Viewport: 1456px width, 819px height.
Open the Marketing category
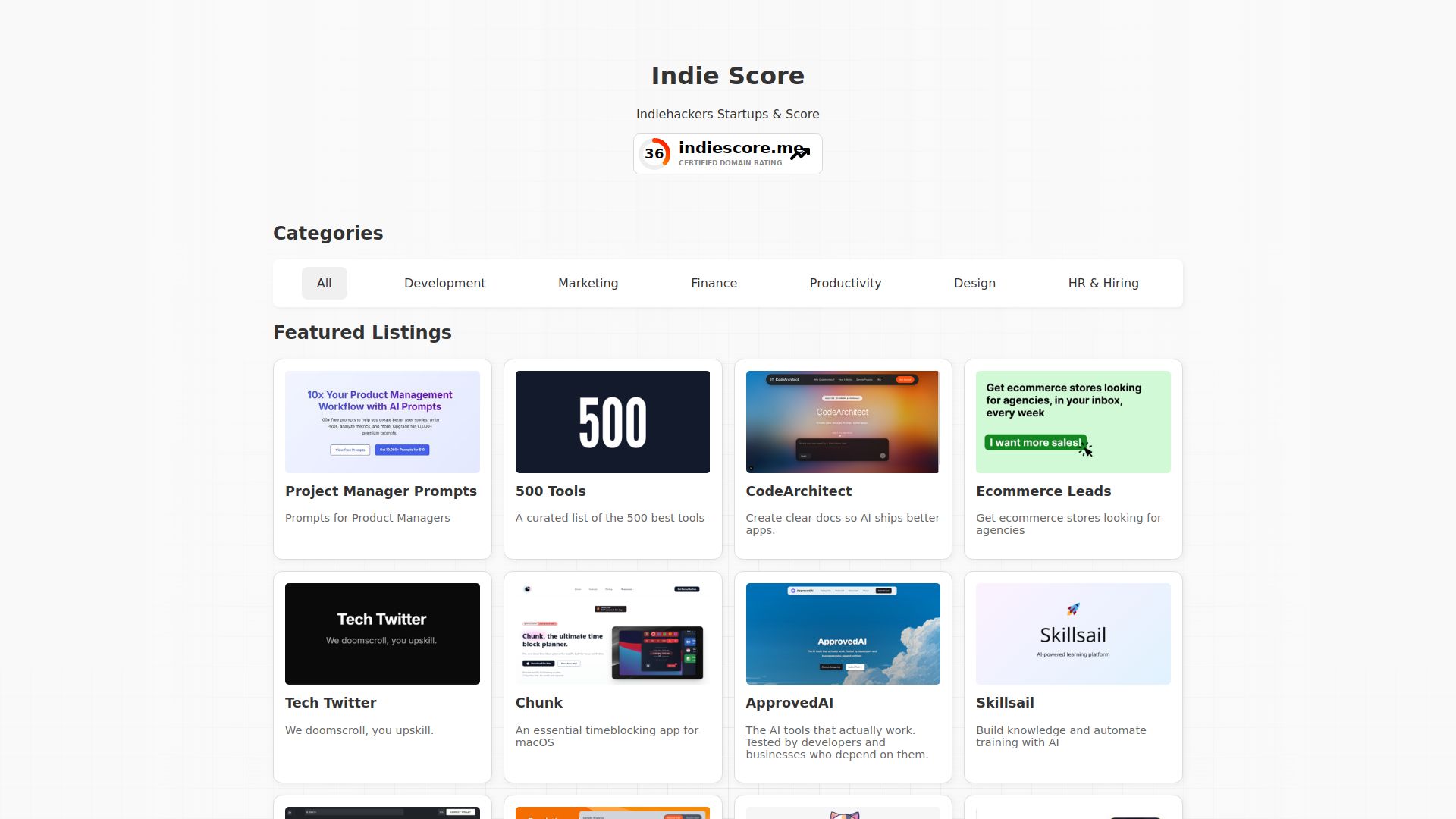588,283
